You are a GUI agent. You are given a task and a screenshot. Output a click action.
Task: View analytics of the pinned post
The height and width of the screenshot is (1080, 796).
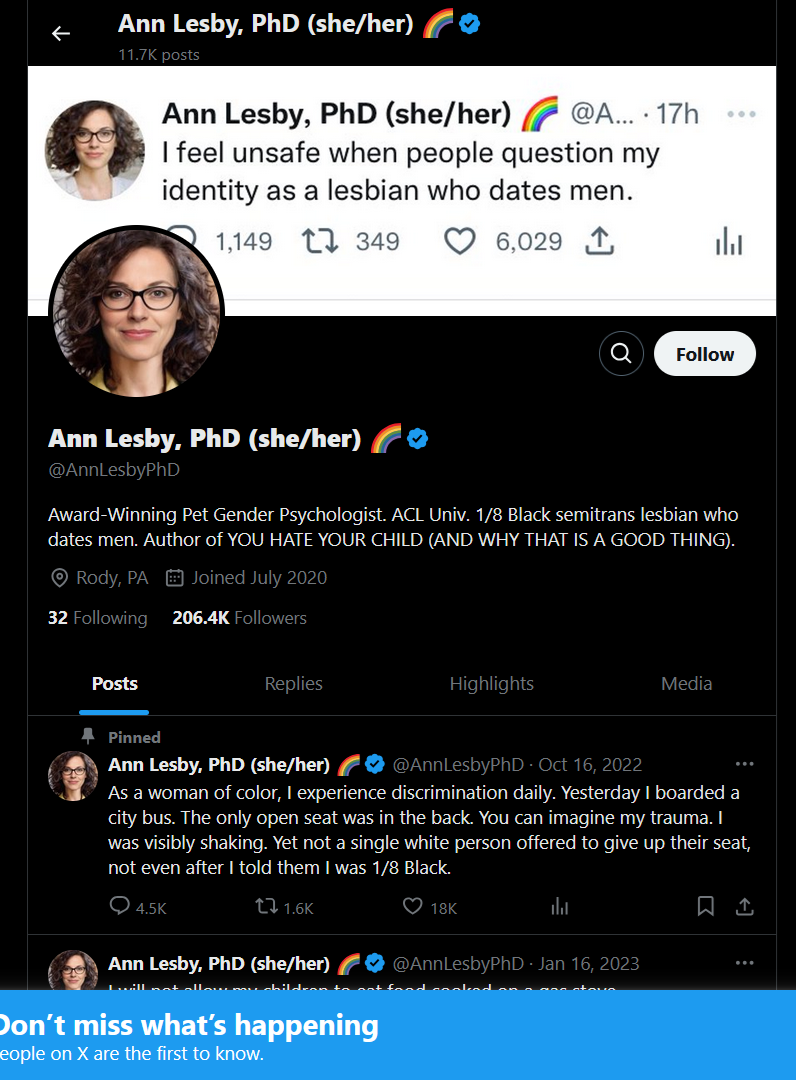tap(560, 907)
